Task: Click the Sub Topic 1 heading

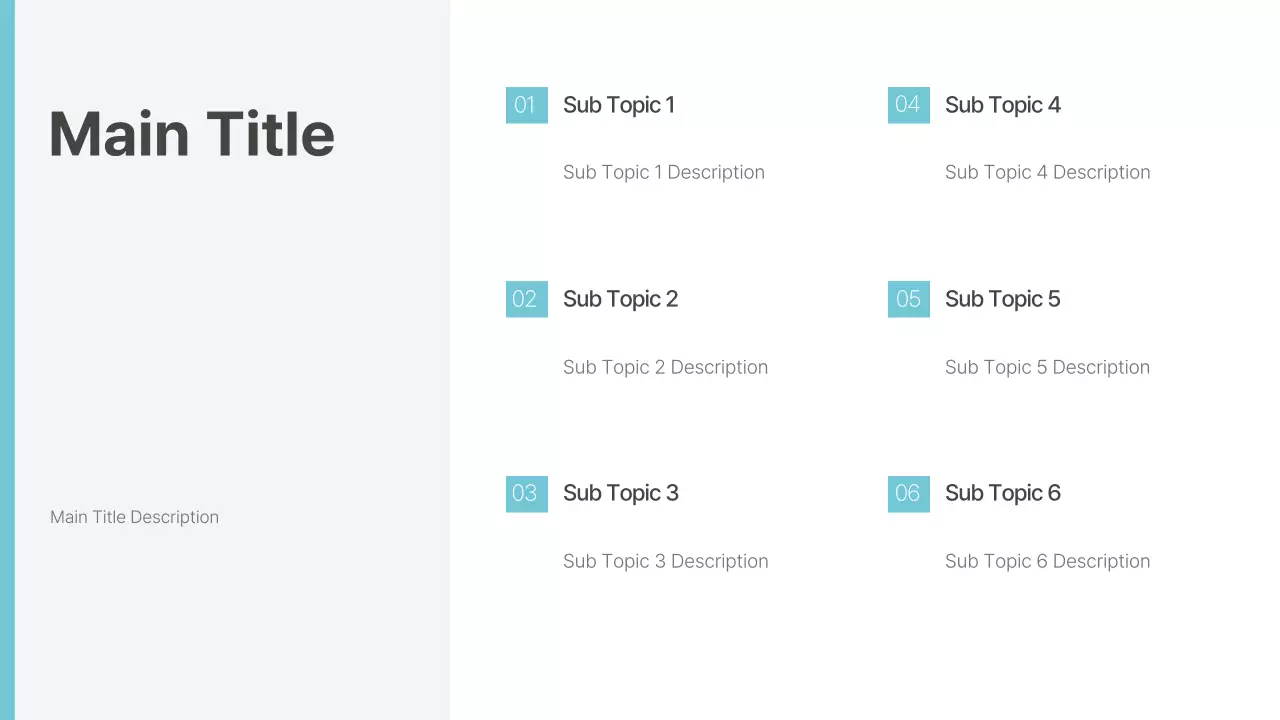Action: tap(618, 105)
